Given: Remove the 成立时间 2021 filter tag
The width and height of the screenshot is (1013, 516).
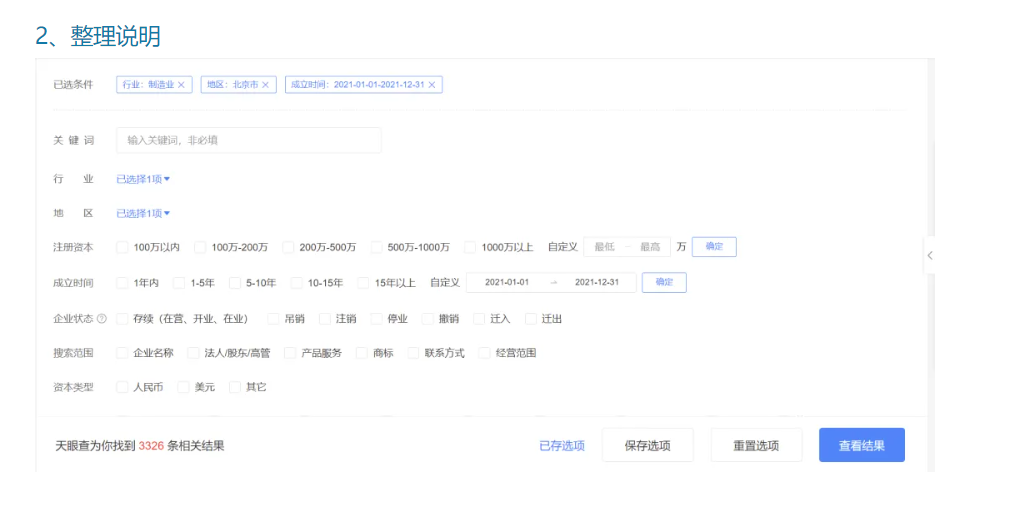Looking at the screenshot, I should tap(432, 85).
